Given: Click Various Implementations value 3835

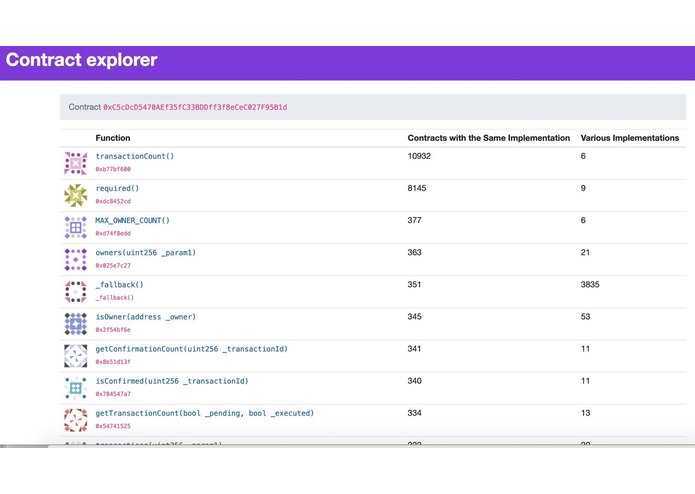Looking at the screenshot, I should pyautogui.click(x=590, y=284).
